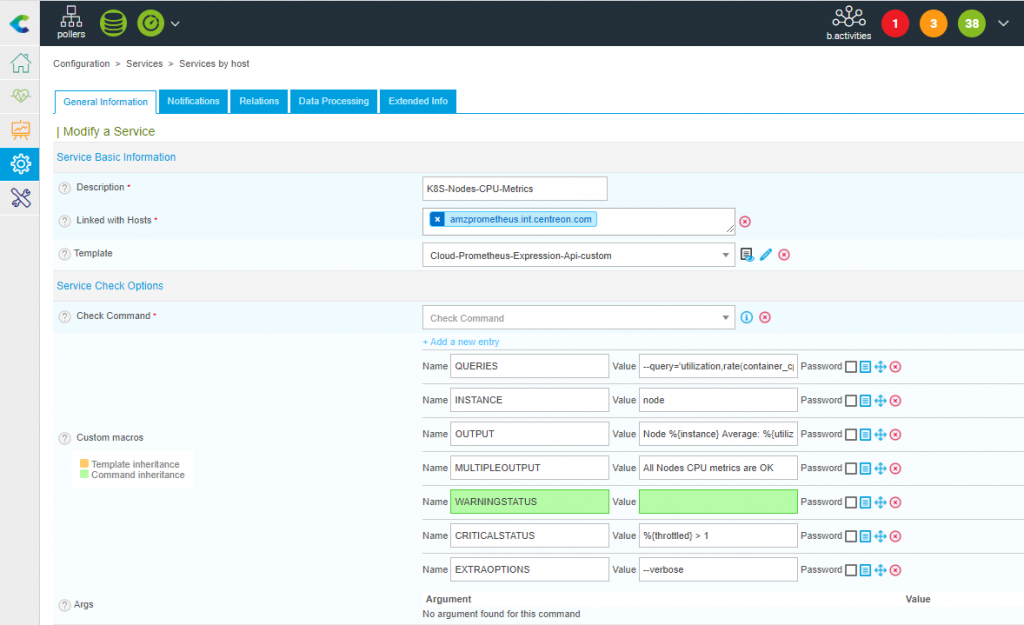Click the green OK counter showing 38
Screen dimensions: 1024x625
point(972,24)
